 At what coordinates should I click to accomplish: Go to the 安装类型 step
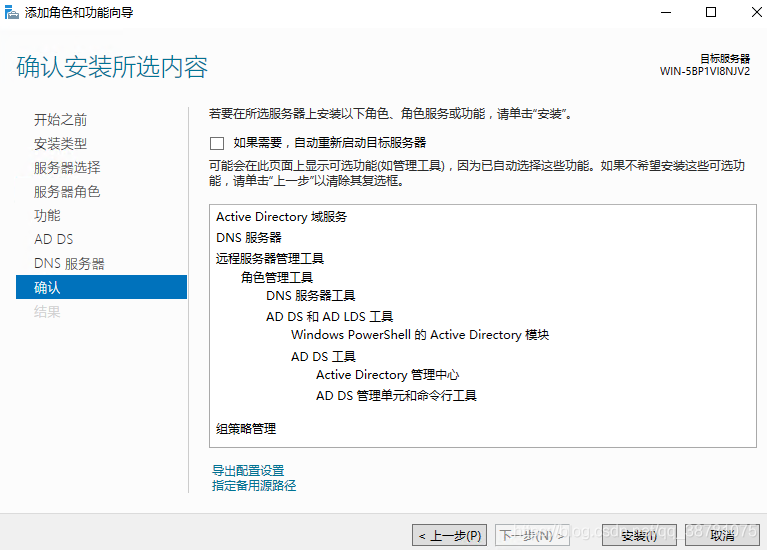[x=60, y=143]
